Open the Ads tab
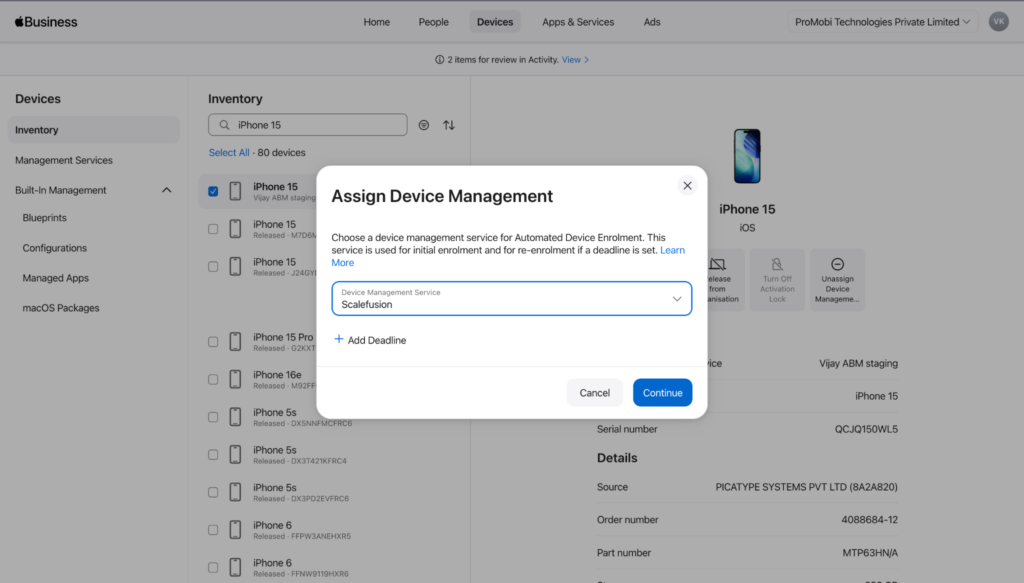This screenshot has width=1024, height=583. [652, 22]
